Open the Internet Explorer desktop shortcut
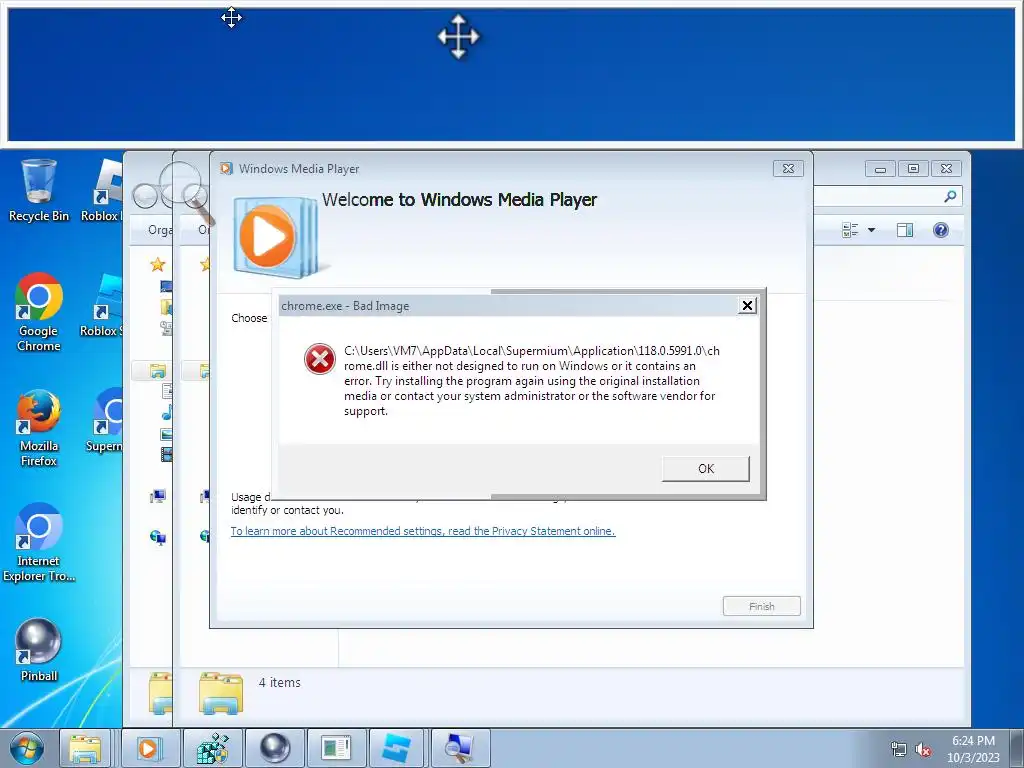 (39, 543)
